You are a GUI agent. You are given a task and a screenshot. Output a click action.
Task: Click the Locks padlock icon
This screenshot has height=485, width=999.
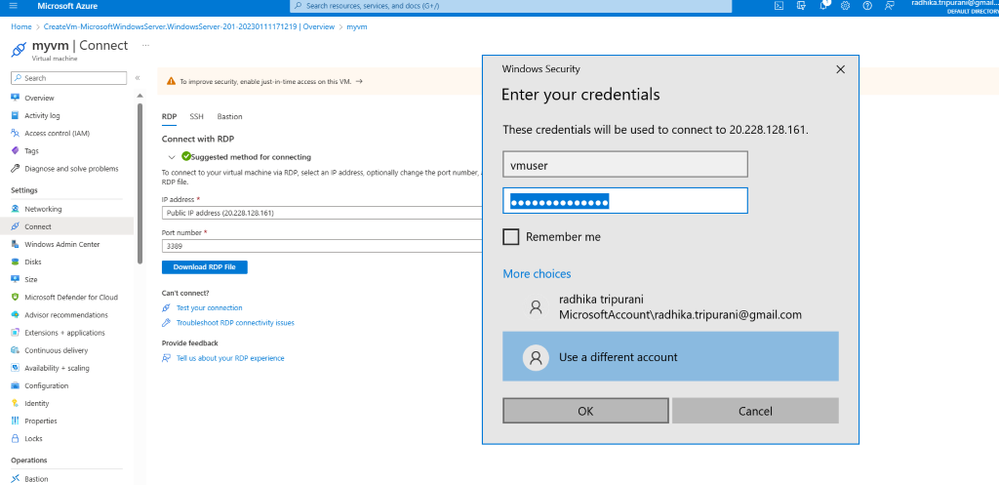coord(15,438)
